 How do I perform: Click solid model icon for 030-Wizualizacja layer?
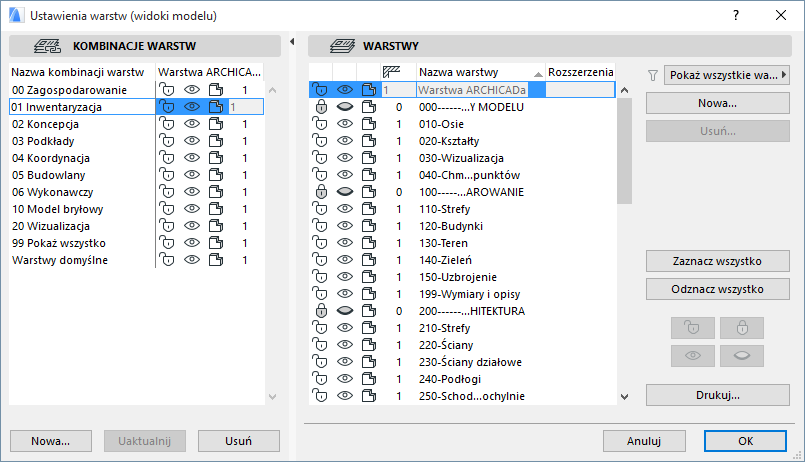pos(369,158)
